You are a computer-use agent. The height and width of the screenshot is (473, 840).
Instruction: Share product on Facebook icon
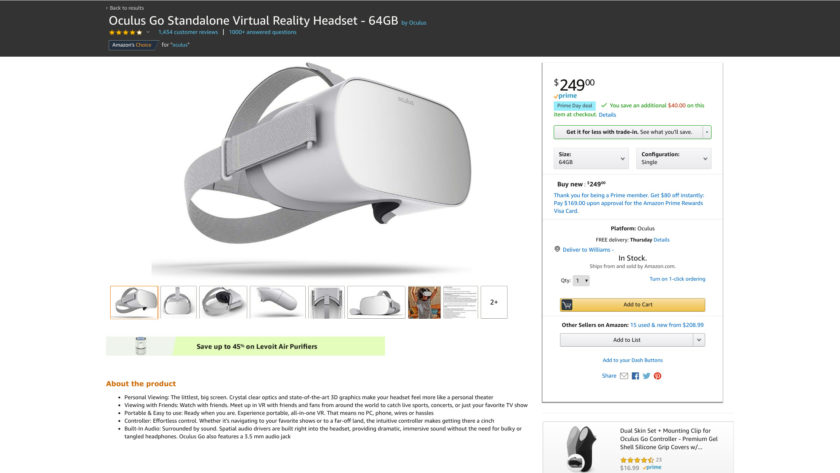click(635, 376)
